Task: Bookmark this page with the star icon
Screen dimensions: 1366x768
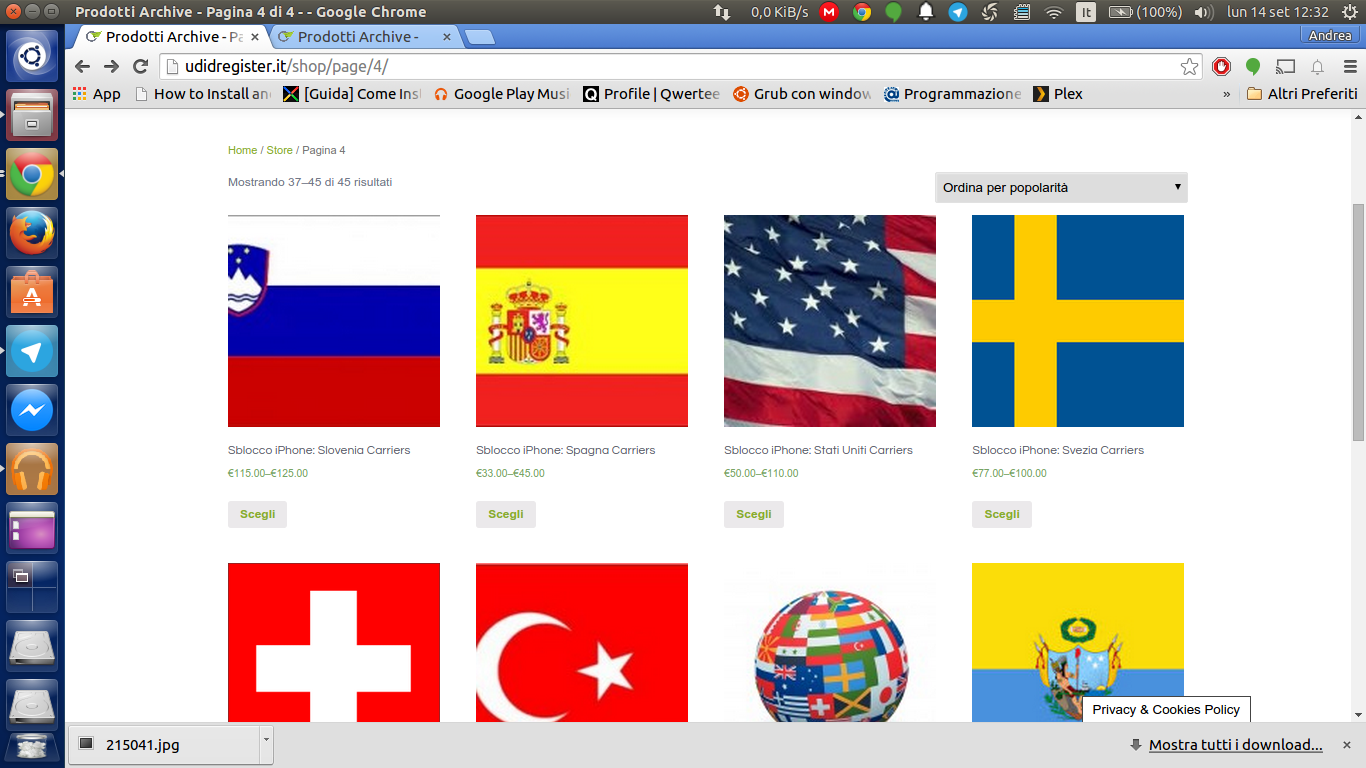Action: pyautogui.click(x=1189, y=67)
